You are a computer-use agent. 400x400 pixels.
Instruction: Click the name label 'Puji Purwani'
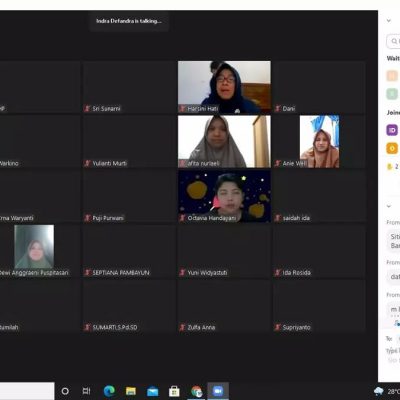tap(108, 218)
